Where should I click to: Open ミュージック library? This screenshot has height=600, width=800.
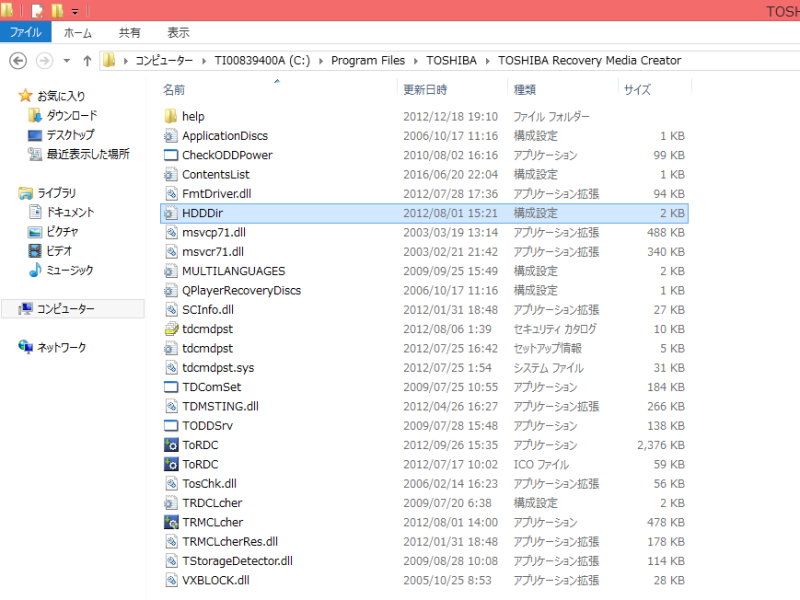click(70, 270)
